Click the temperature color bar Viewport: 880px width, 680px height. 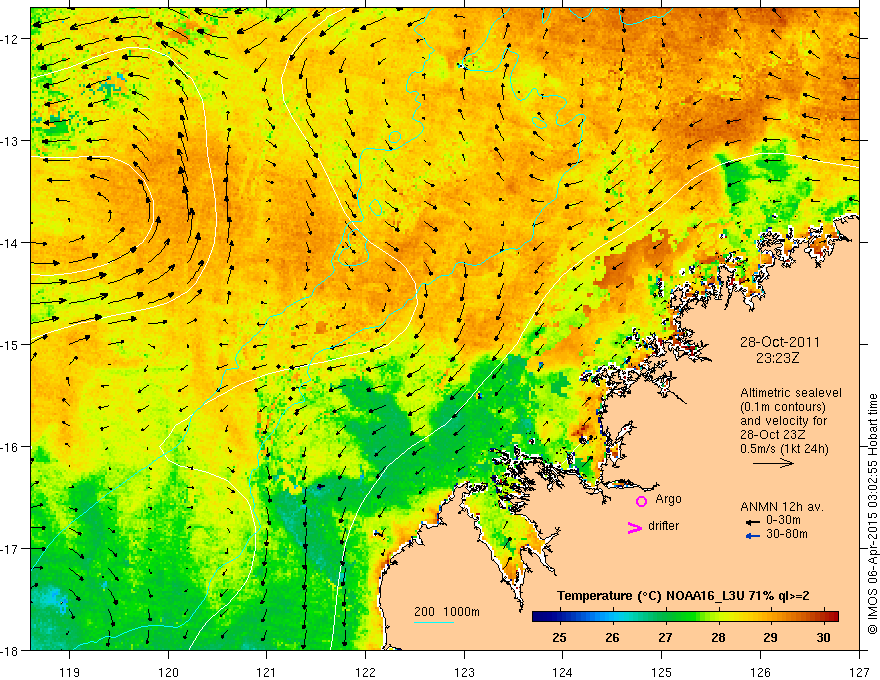pyautogui.click(x=685, y=617)
